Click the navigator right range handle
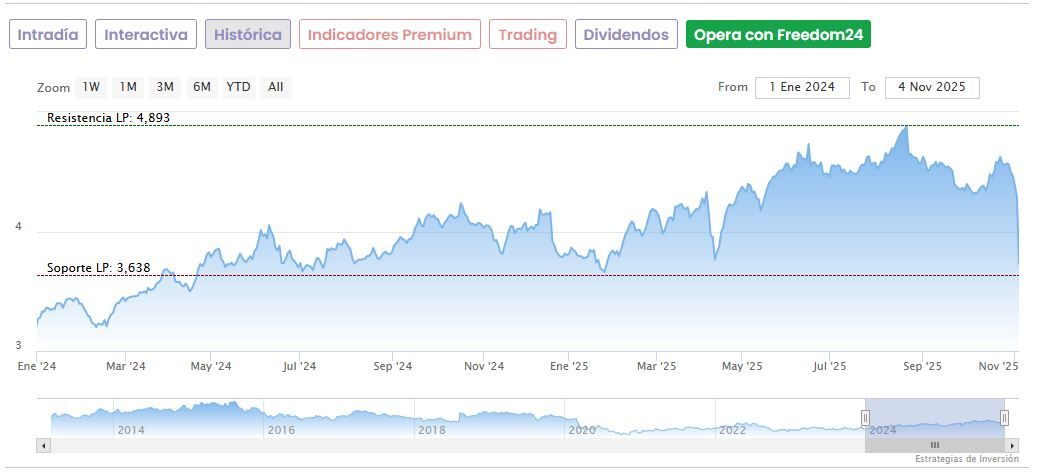 click(1004, 417)
